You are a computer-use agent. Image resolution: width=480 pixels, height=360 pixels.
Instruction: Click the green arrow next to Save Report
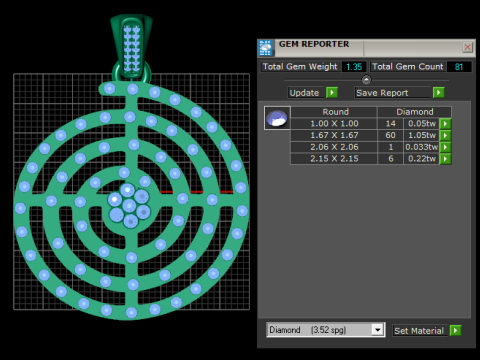point(438,92)
